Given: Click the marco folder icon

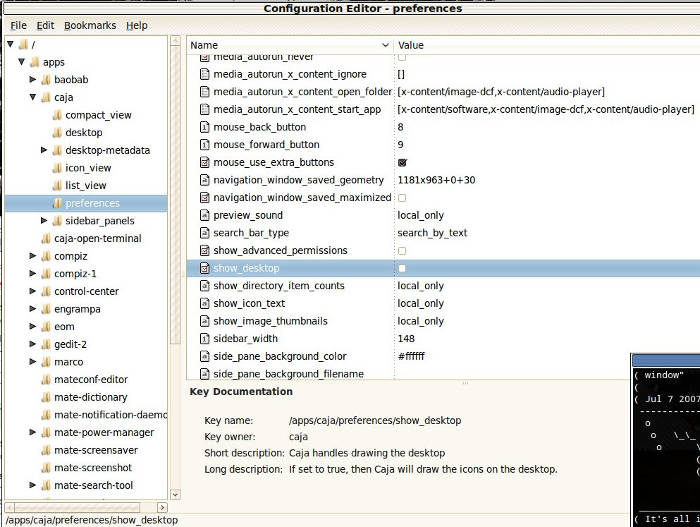Looking at the screenshot, I should coord(46,362).
